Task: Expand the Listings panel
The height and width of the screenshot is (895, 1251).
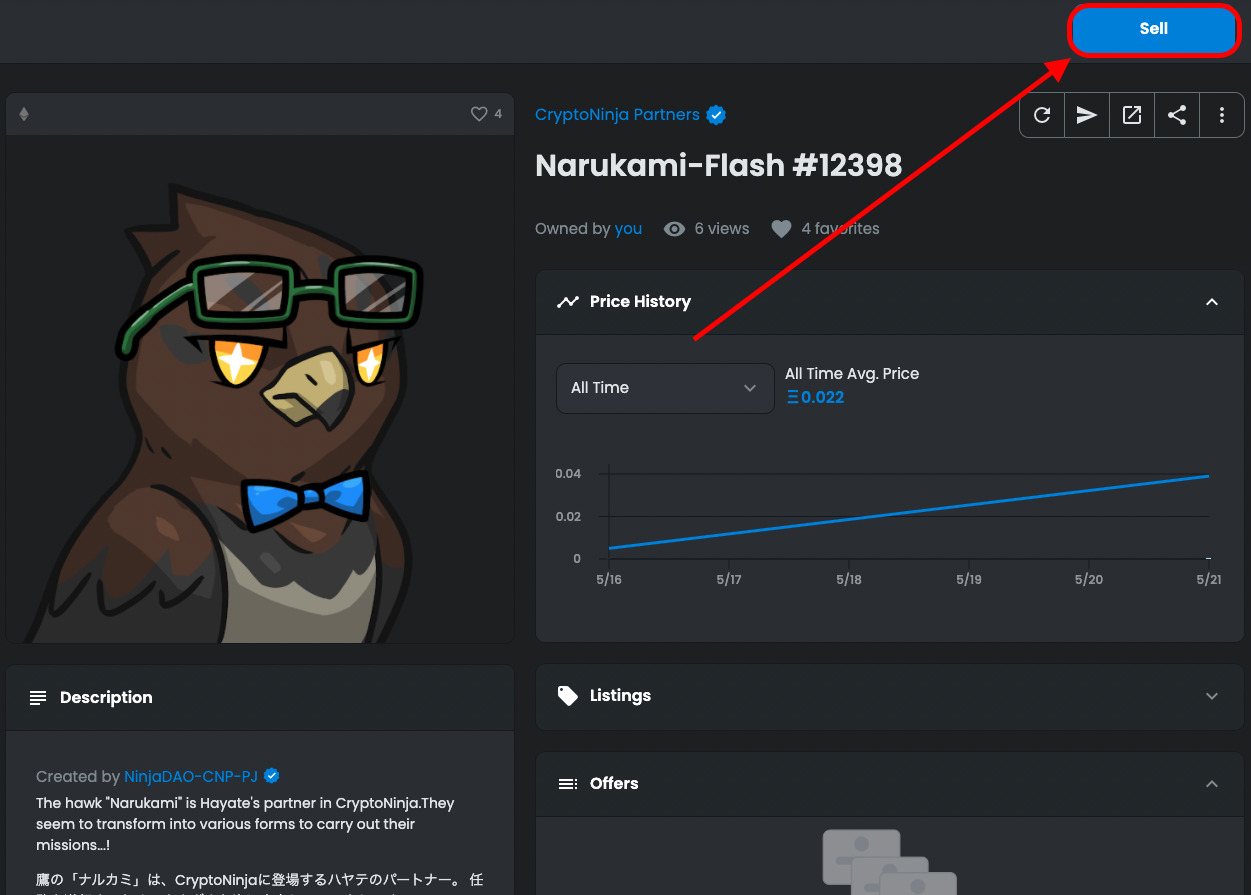Action: pos(1212,696)
